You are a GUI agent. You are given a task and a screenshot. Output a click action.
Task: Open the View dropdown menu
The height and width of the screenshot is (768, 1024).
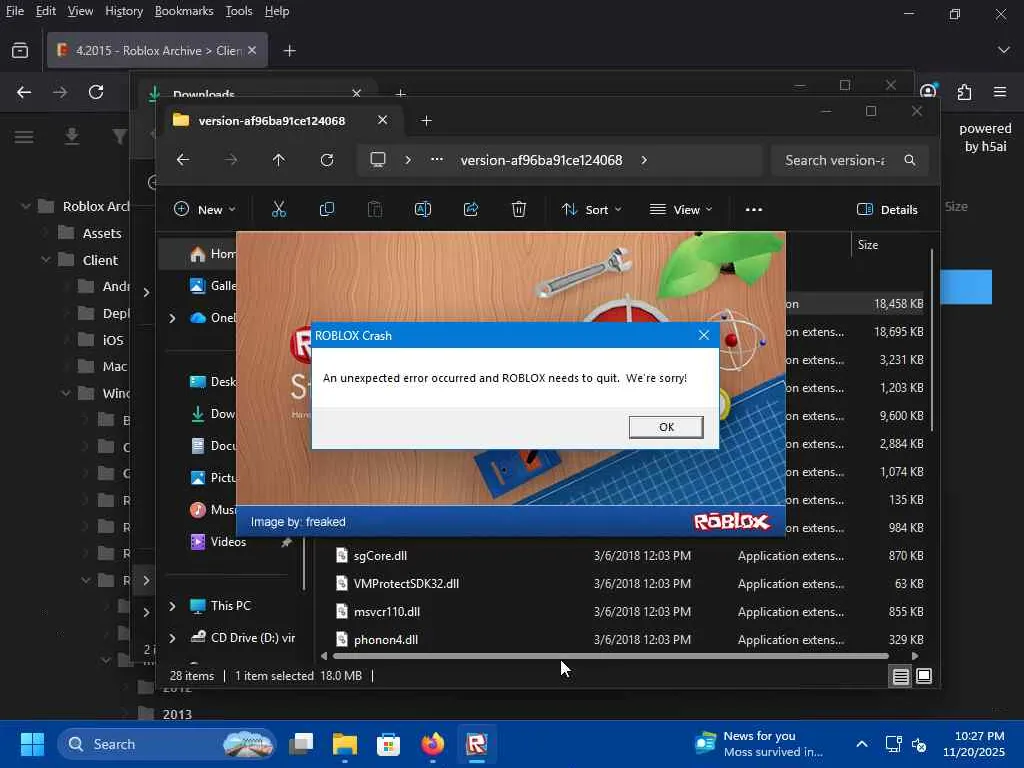(681, 209)
